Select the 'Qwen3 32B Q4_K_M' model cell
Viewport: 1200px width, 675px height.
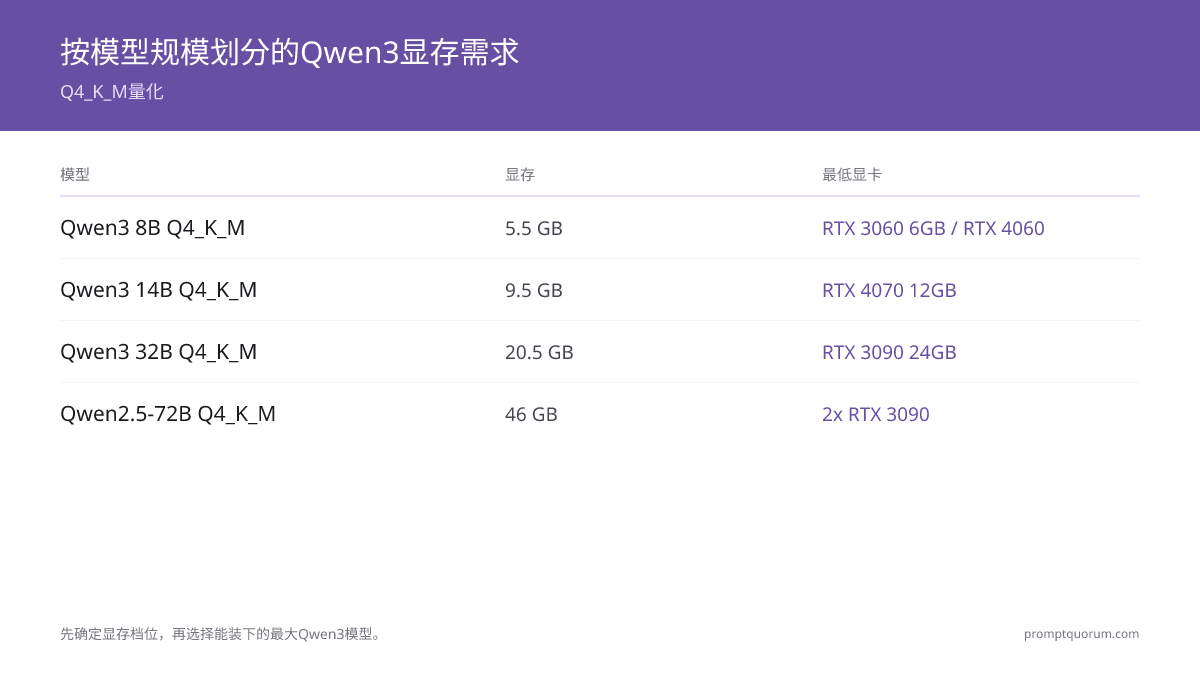(x=159, y=352)
